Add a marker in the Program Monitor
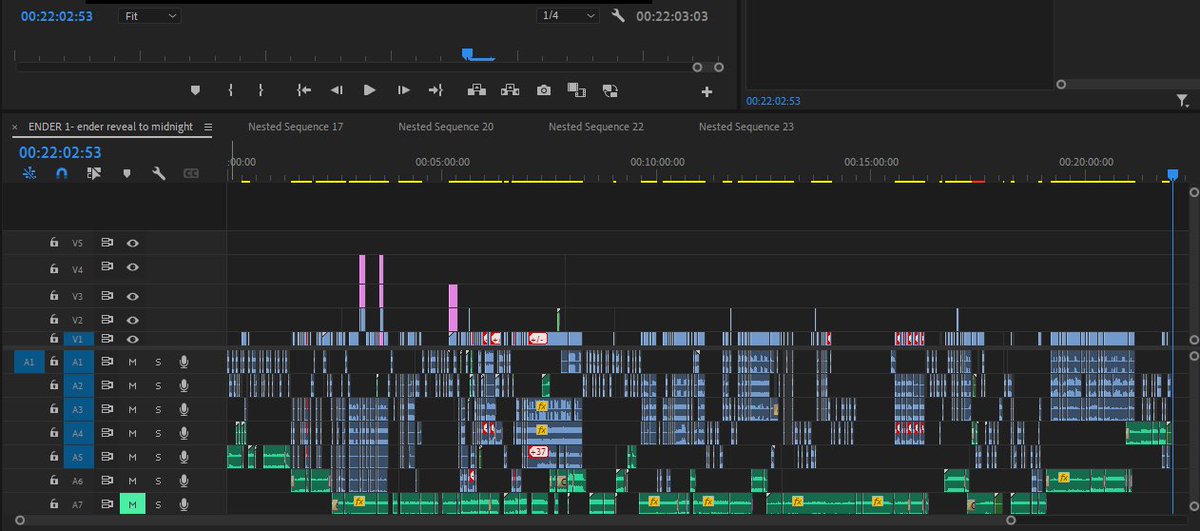The height and width of the screenshot is (531, 1200). [x=195, y=90]
